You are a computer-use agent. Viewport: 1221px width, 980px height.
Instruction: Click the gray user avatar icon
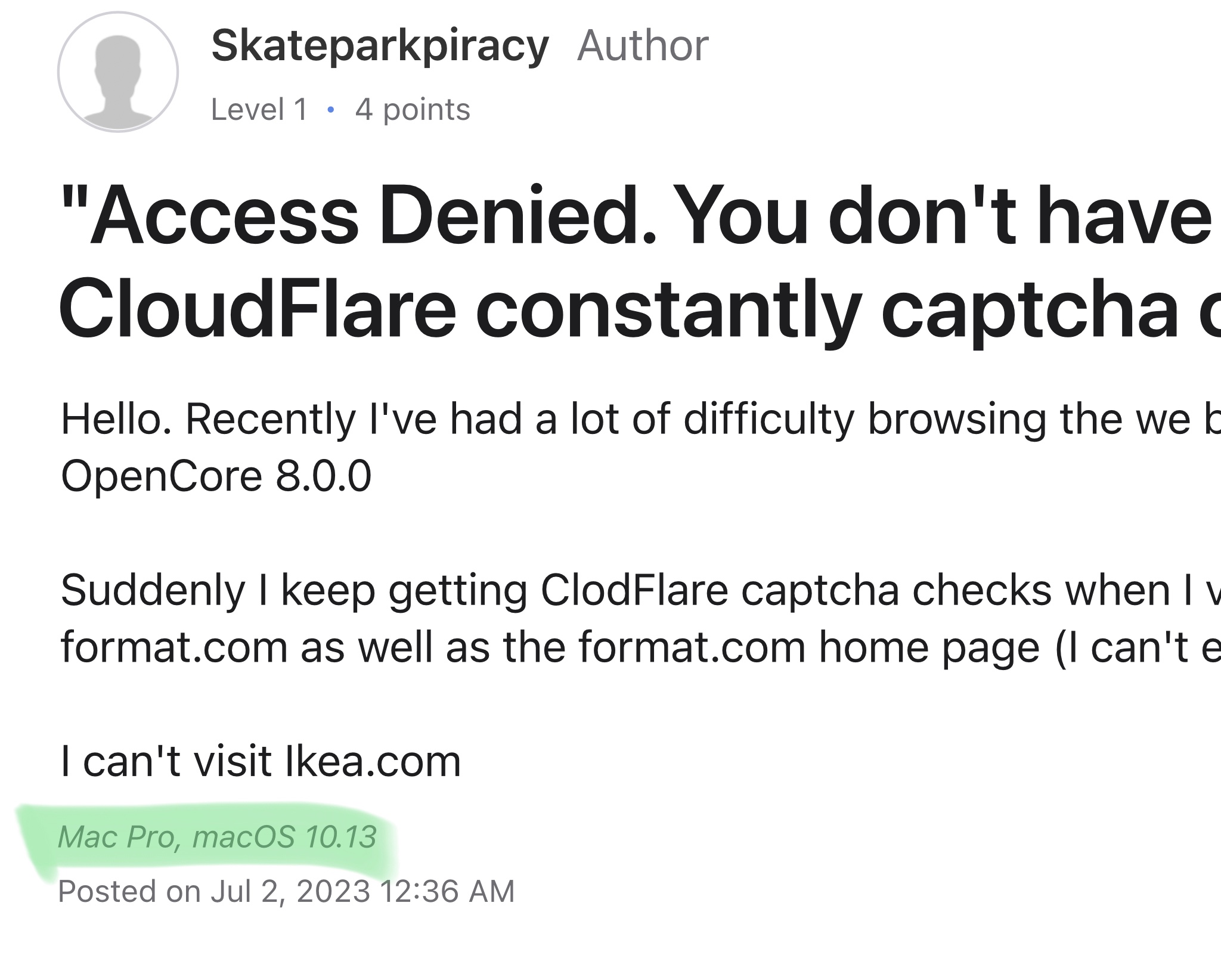coord(118,72)
